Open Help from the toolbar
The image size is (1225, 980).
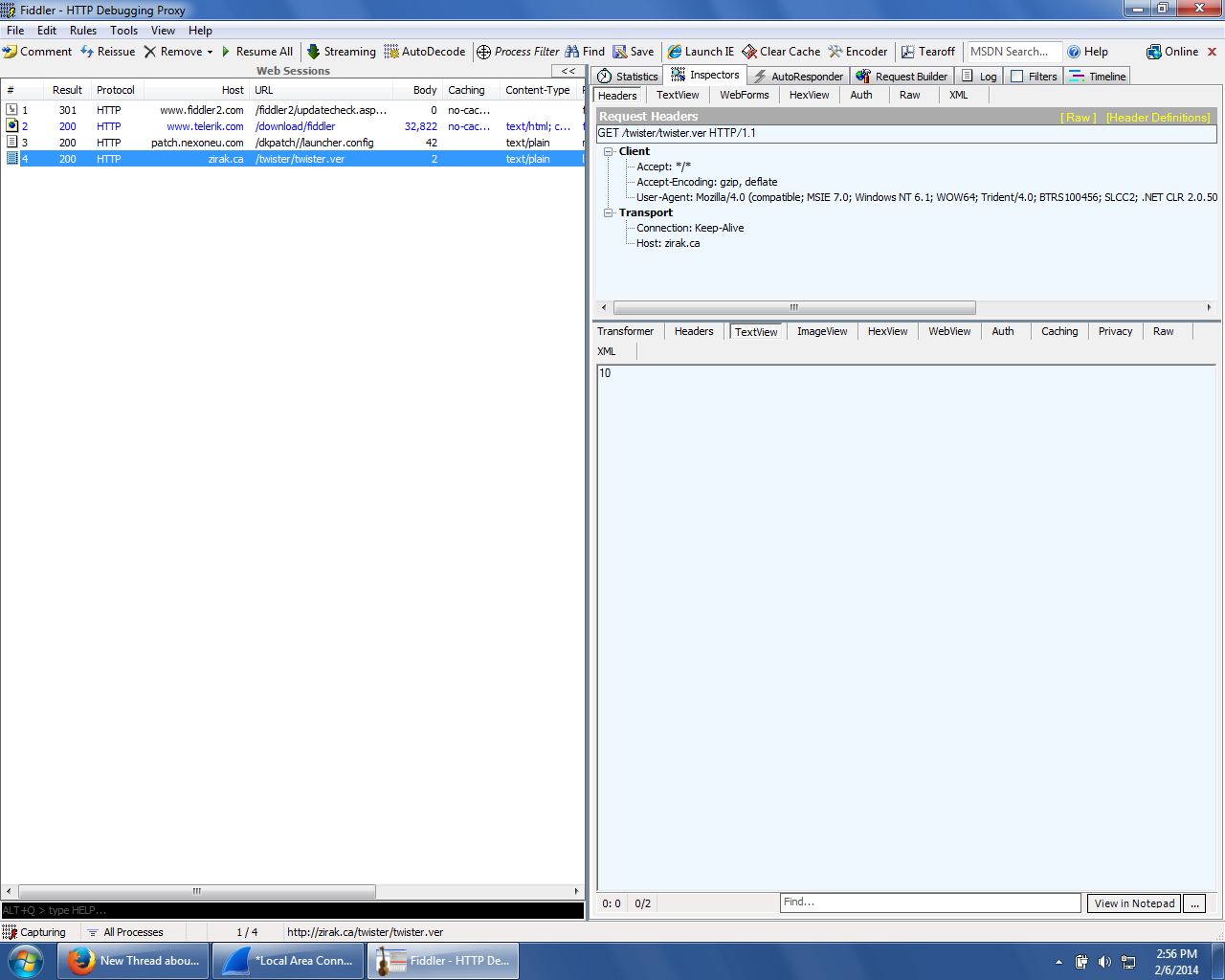pos(1088,52)
